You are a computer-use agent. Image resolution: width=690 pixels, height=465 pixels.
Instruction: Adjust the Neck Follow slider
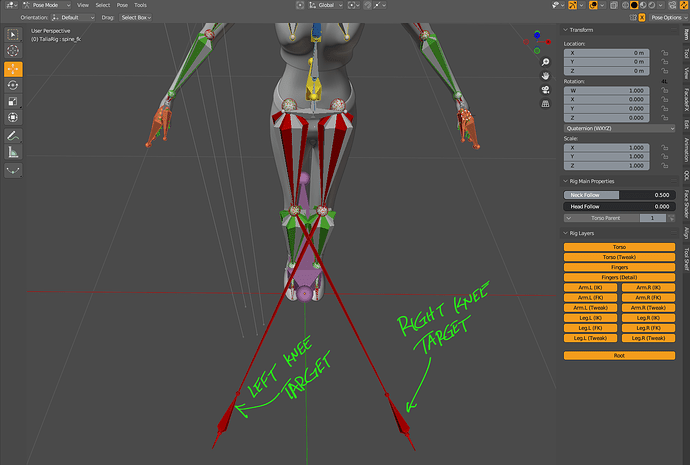point(619,195)
